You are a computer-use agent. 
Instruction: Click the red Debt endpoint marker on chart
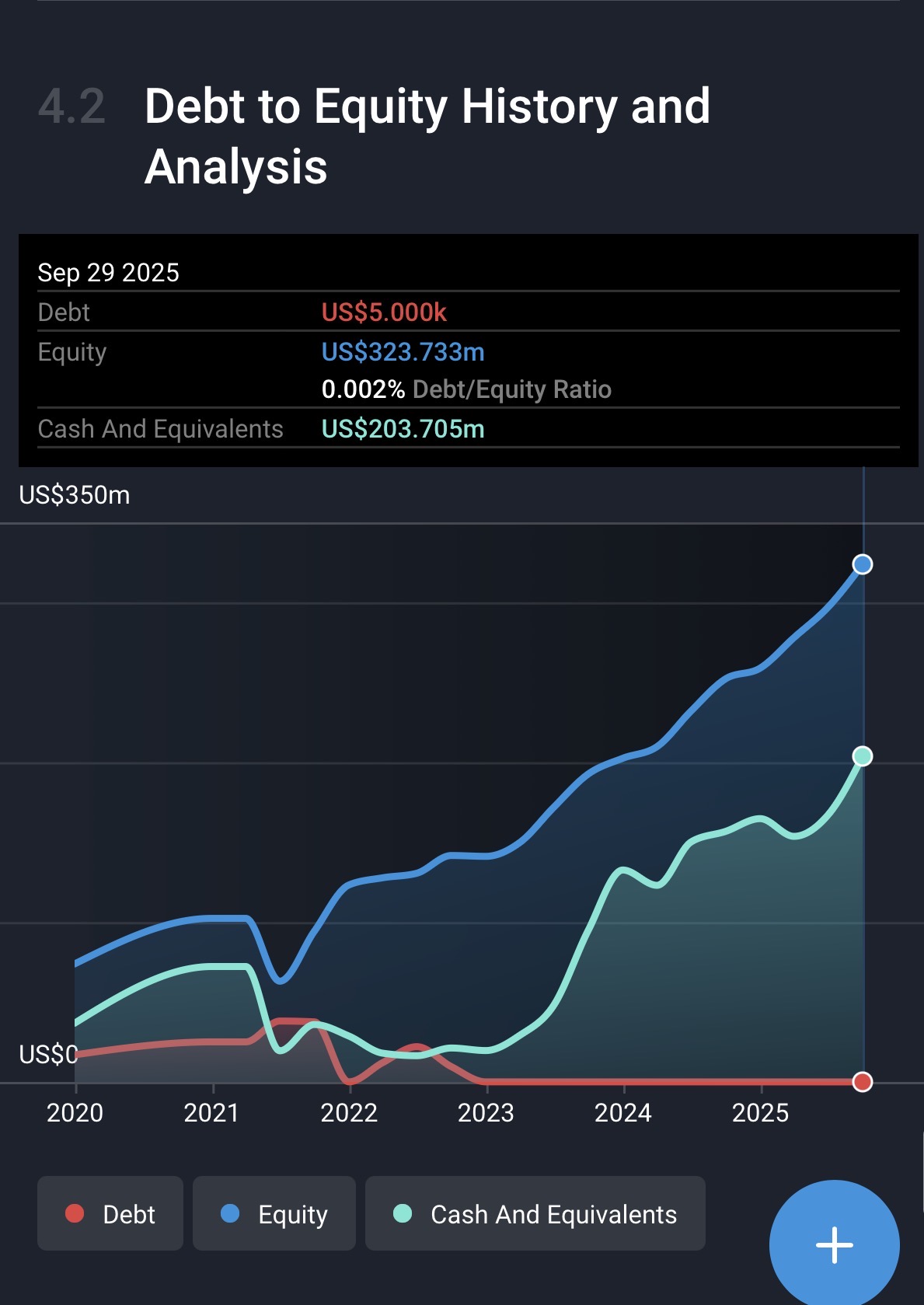tap(862, 1082)
